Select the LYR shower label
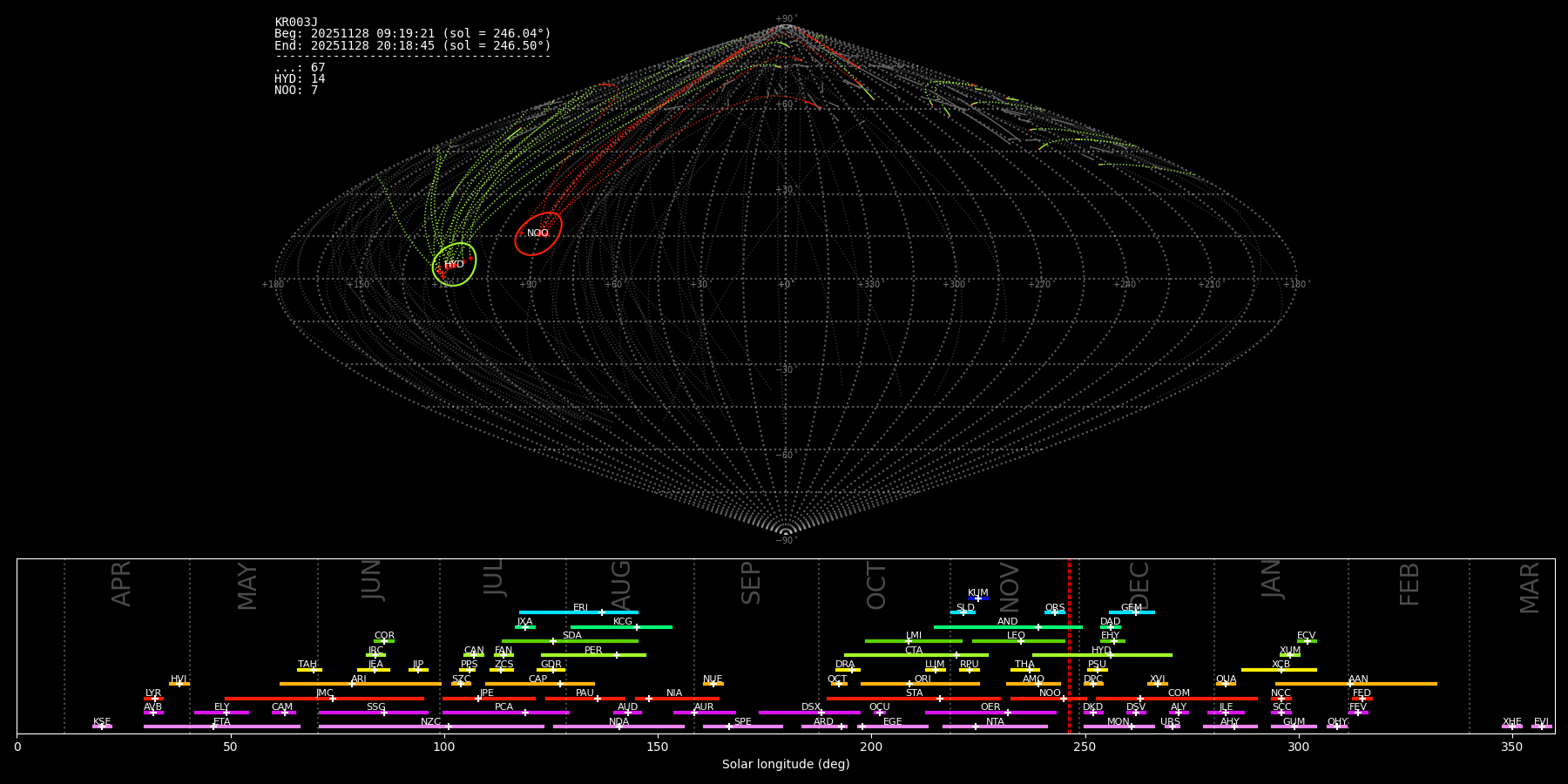1568x784 pixels. coord(153,693)
